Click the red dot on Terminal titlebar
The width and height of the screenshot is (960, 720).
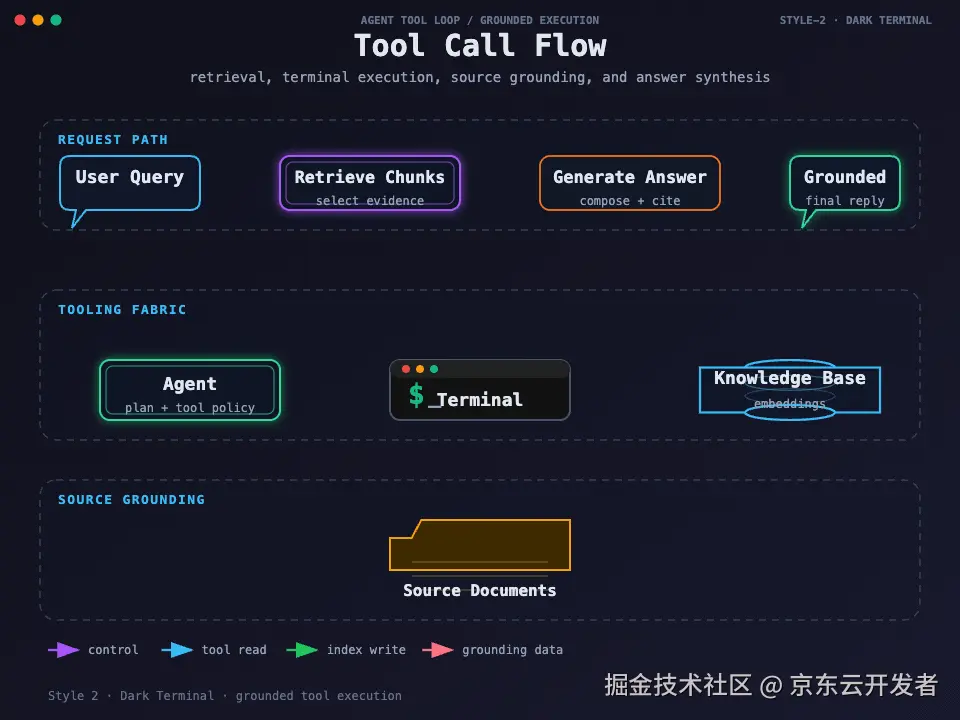(x=405, y=369)
